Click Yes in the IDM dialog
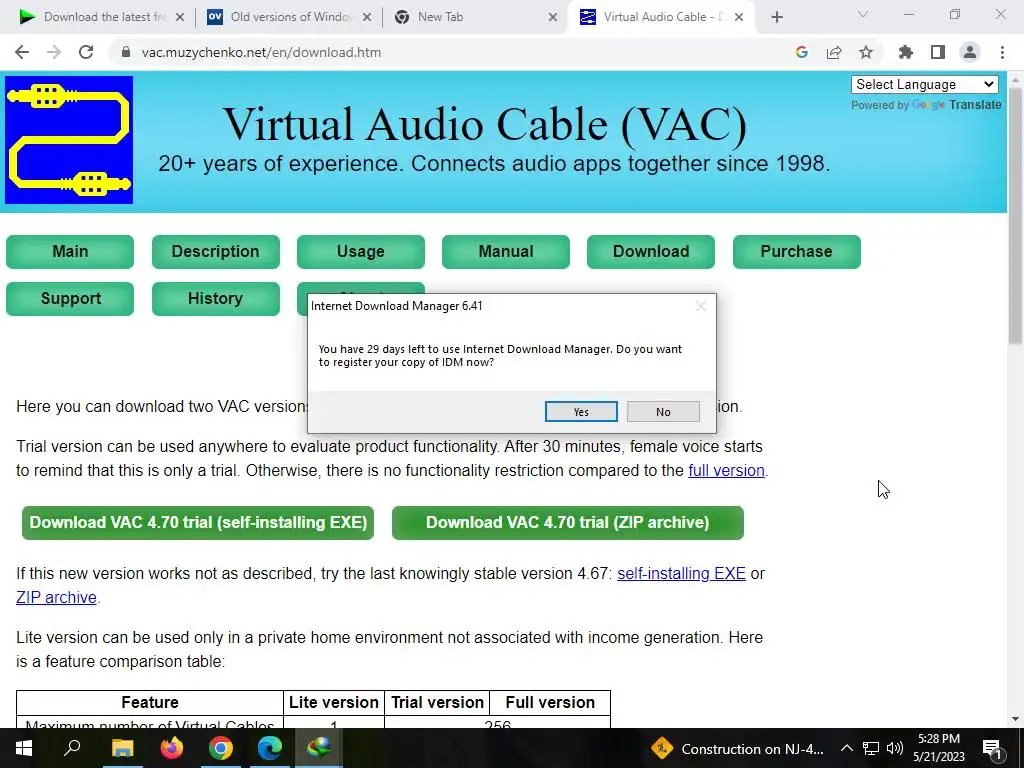This screenshot has width=1024, height=768. click(581, 411)
